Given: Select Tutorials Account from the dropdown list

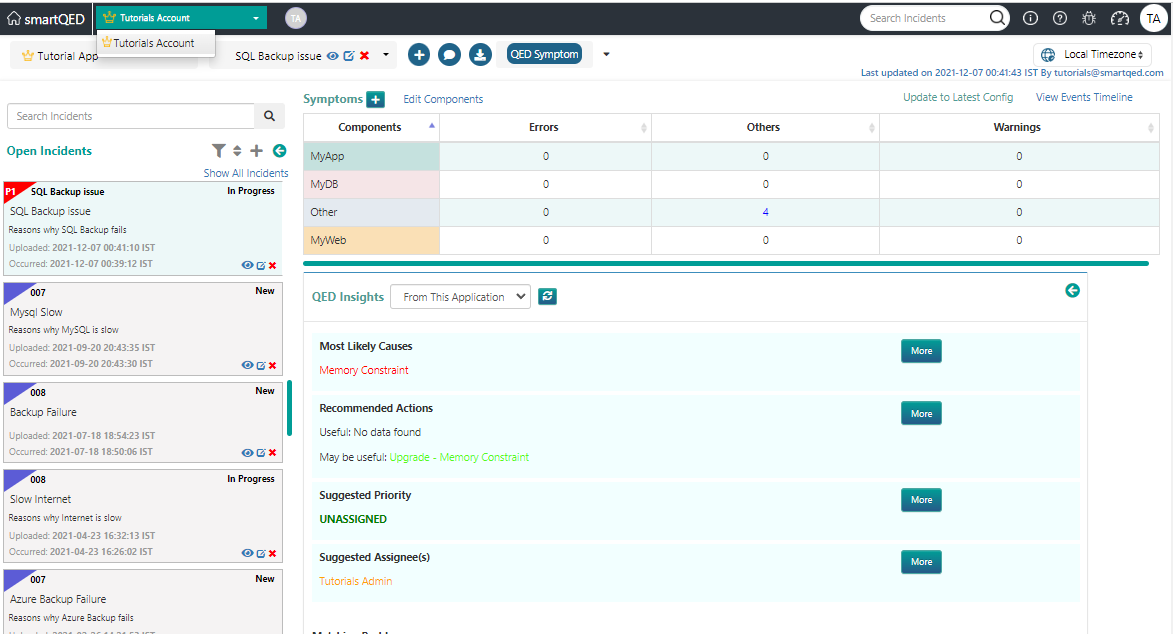Looking at the screenshot, I should (154, 43).
